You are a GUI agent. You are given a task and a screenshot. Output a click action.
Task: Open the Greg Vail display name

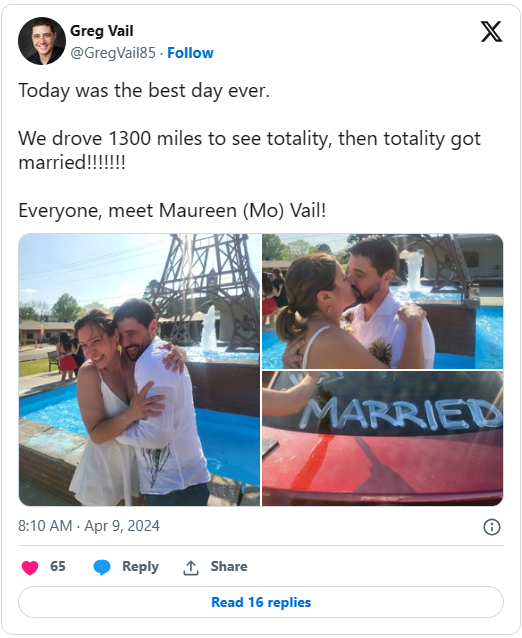point(102,31)
